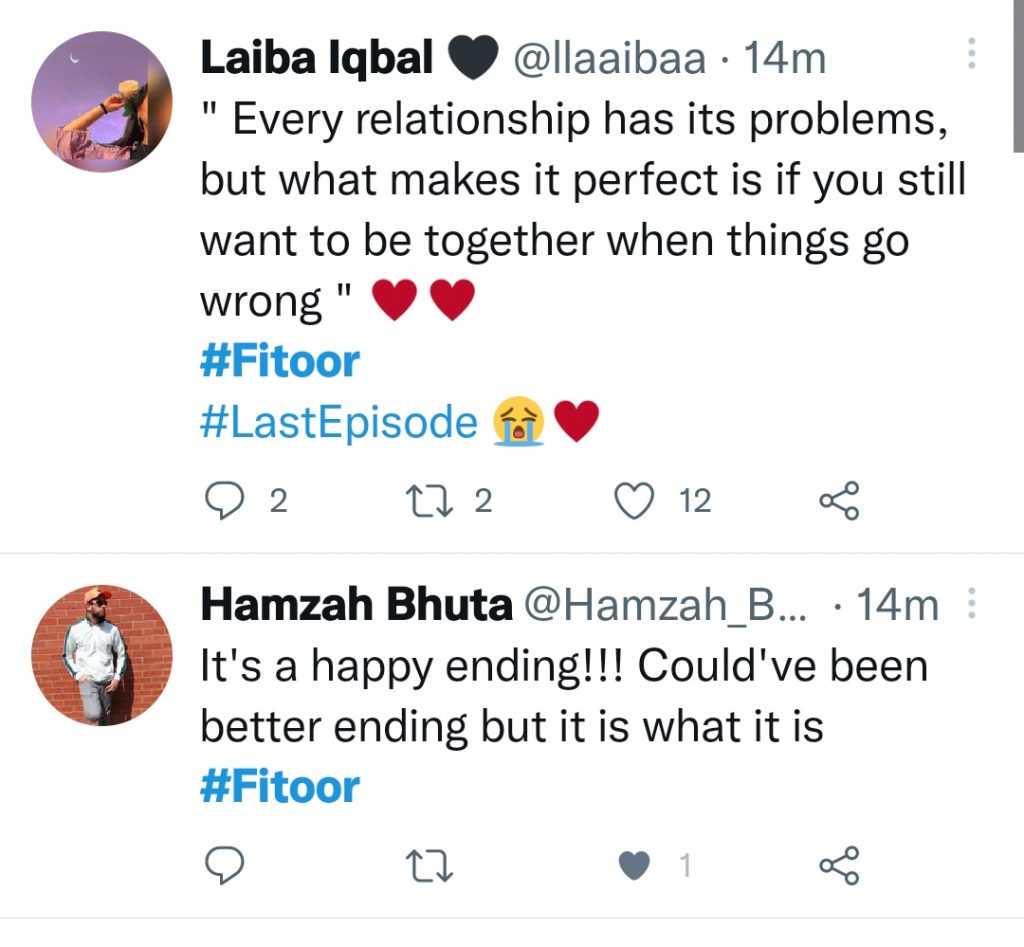This screenshot has height=947, width=1024.
Task: Retweet Laiba Iqbal's Fitoor tweet
Action: [x=429, y=501]
